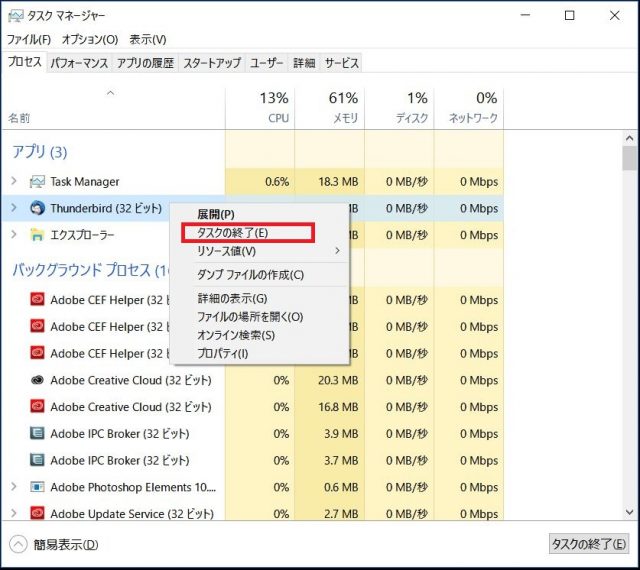Screen dimensions: 640x570
Task: Choose プロパティ(I) from the context menu
Action: pyautogui.click(x=223, y=354)
